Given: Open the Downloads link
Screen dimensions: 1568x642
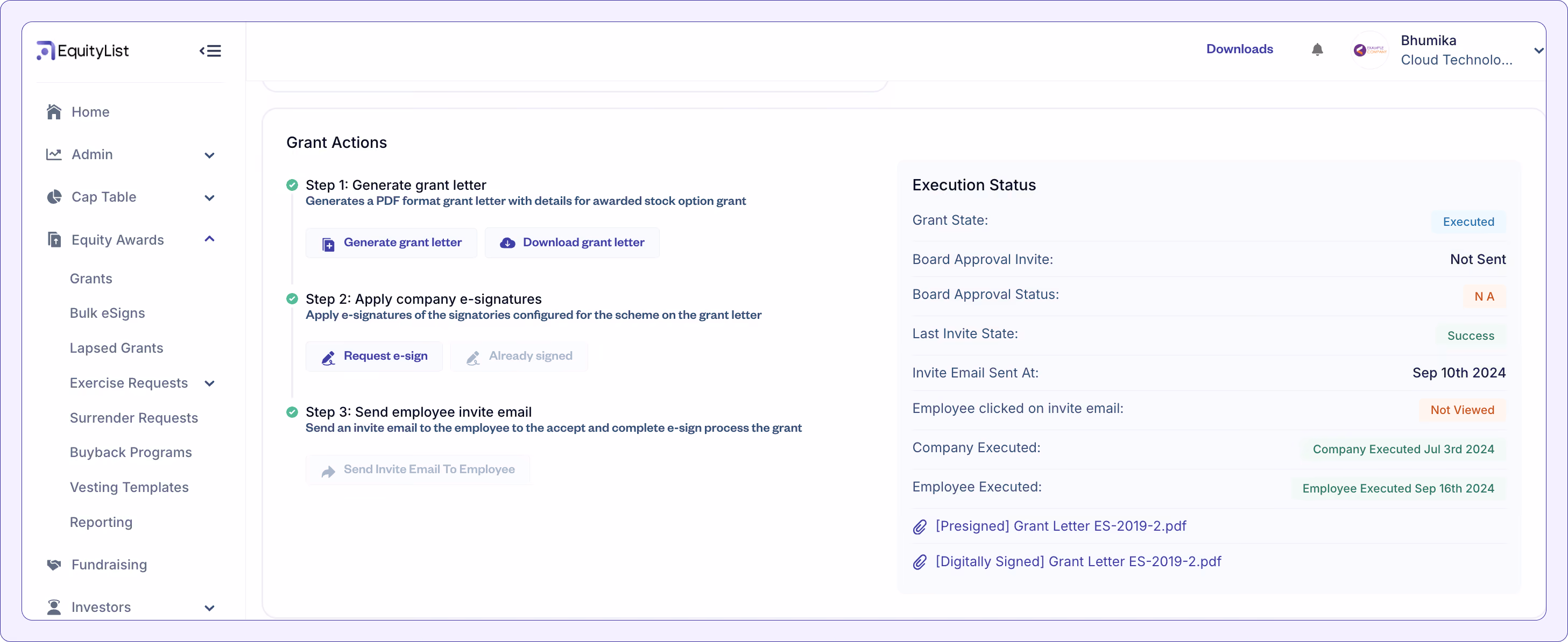Looking at the screenshot, I should pos(1239,49).
